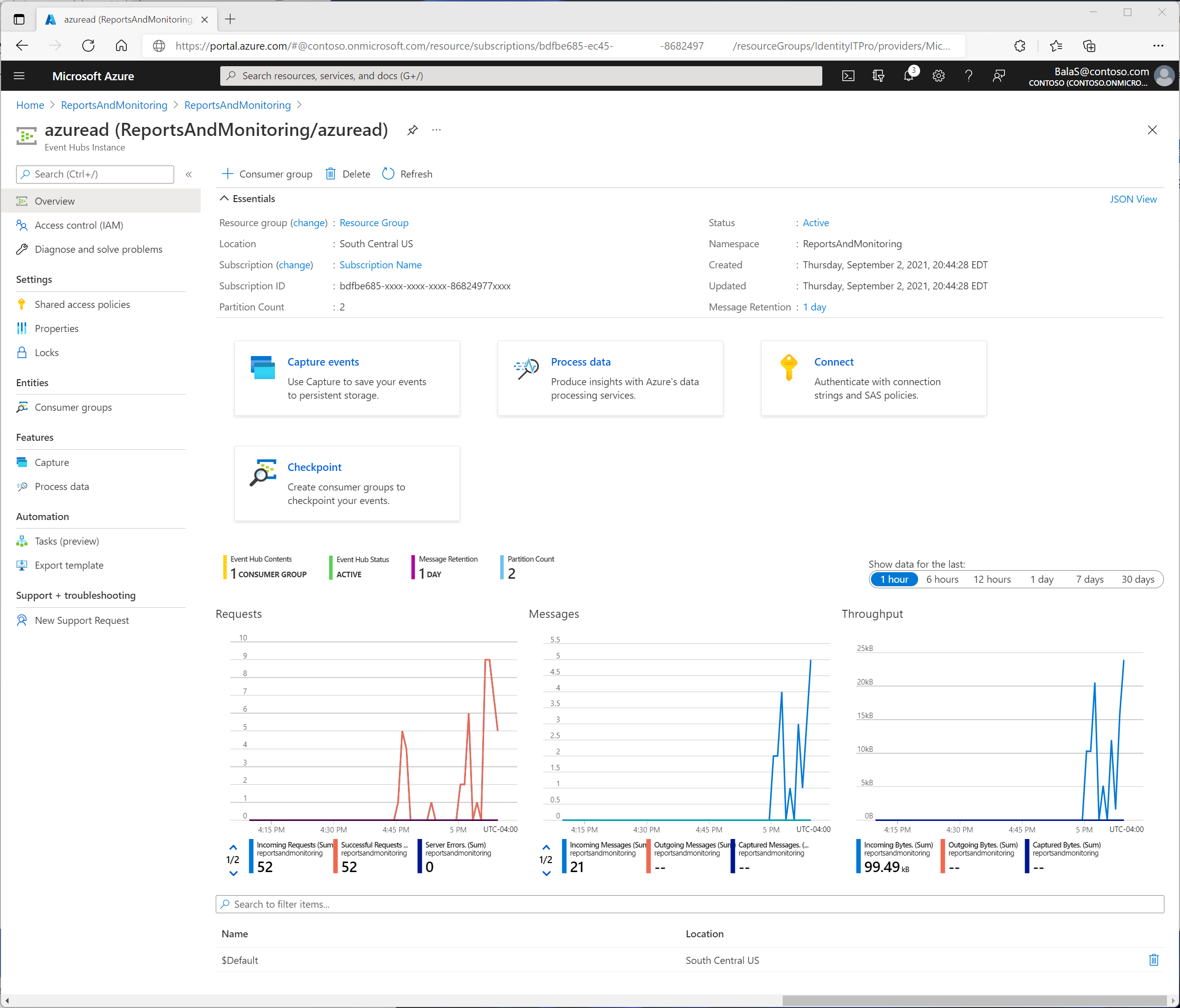The image size is (1180, 1008).
Task: Open Shared access policies settings
Action: click(x=82, y=304)
